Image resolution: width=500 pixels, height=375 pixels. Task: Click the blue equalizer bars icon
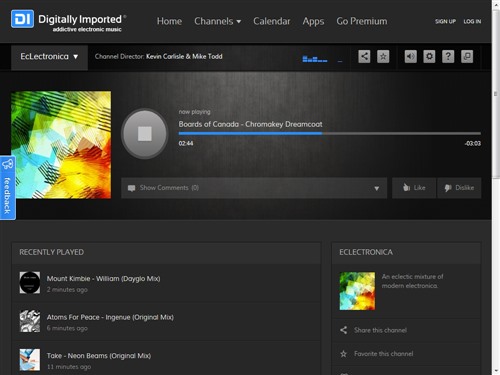(315, 59)
